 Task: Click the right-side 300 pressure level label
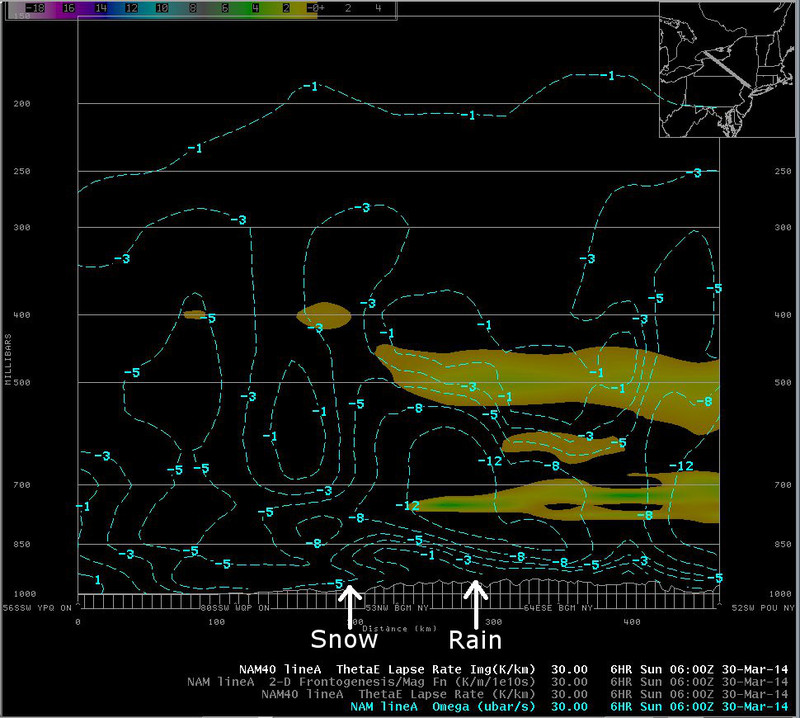[783, 228]
